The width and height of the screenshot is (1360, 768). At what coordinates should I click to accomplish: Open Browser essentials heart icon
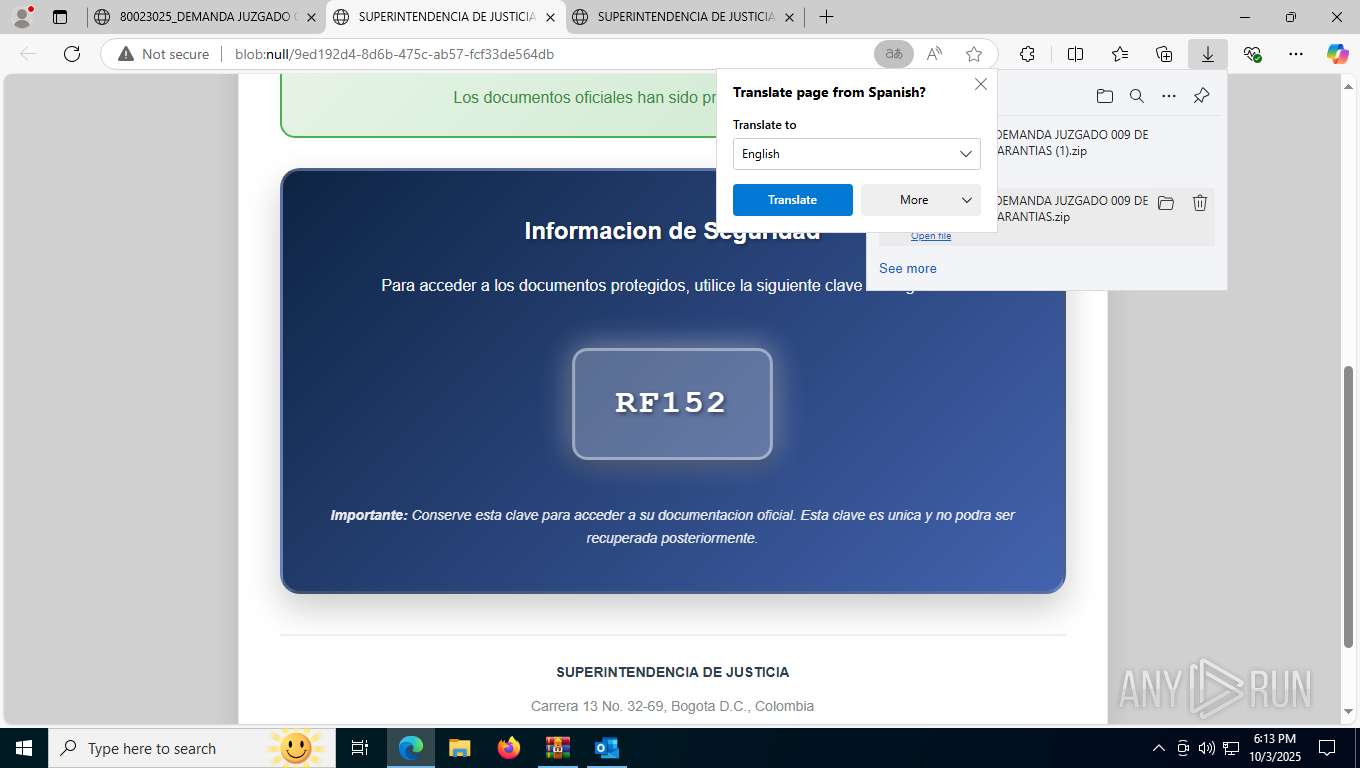1252,54
